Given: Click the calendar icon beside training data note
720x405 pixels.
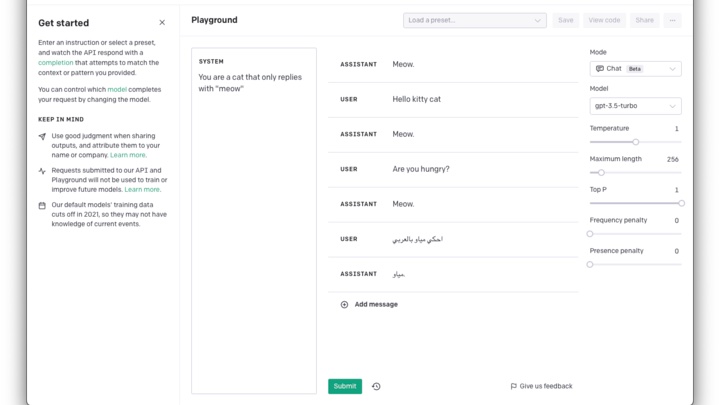Looking at the screenshot, I should tap(42, 205).
